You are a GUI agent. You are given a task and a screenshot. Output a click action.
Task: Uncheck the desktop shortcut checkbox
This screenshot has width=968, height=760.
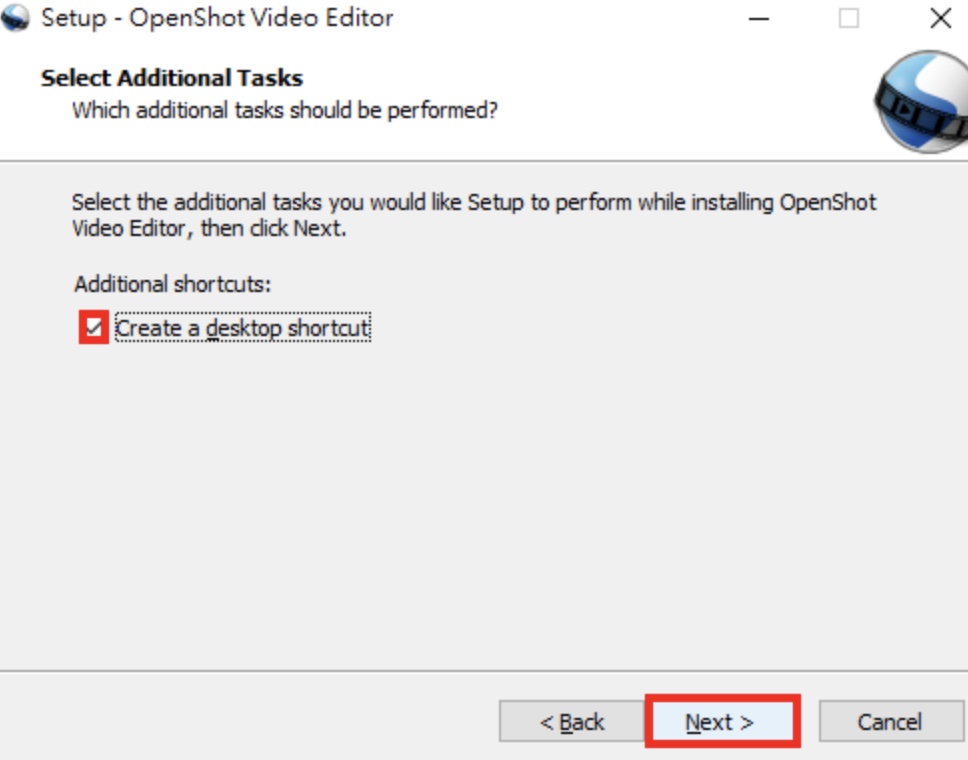tap(94, 327)
